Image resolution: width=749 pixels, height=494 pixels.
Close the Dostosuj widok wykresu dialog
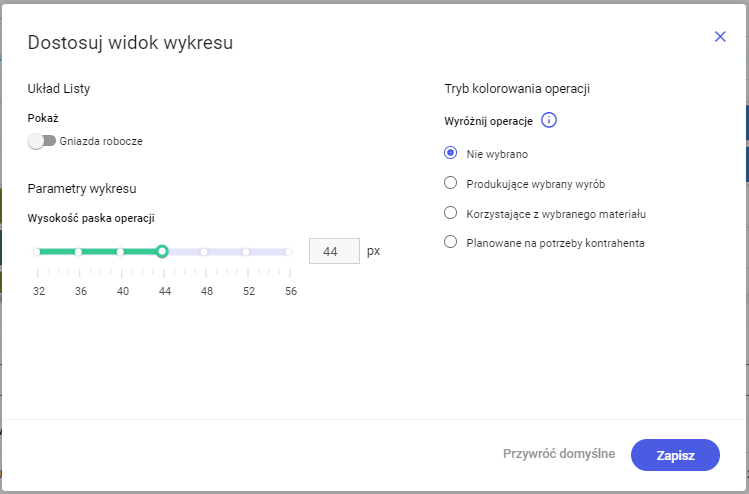(x=720, y=36)
